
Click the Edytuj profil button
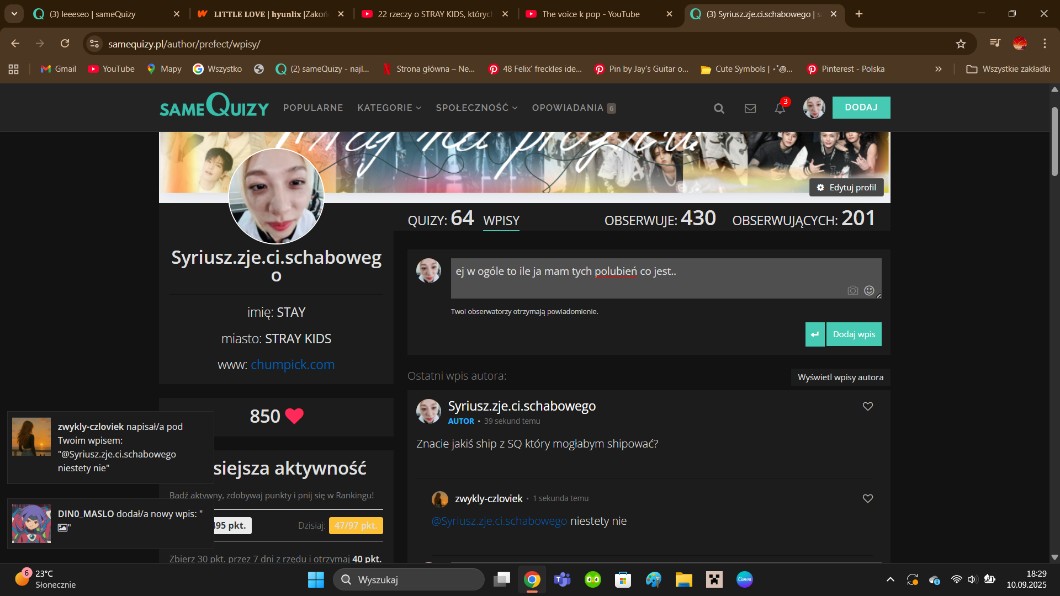pos(846,188)
